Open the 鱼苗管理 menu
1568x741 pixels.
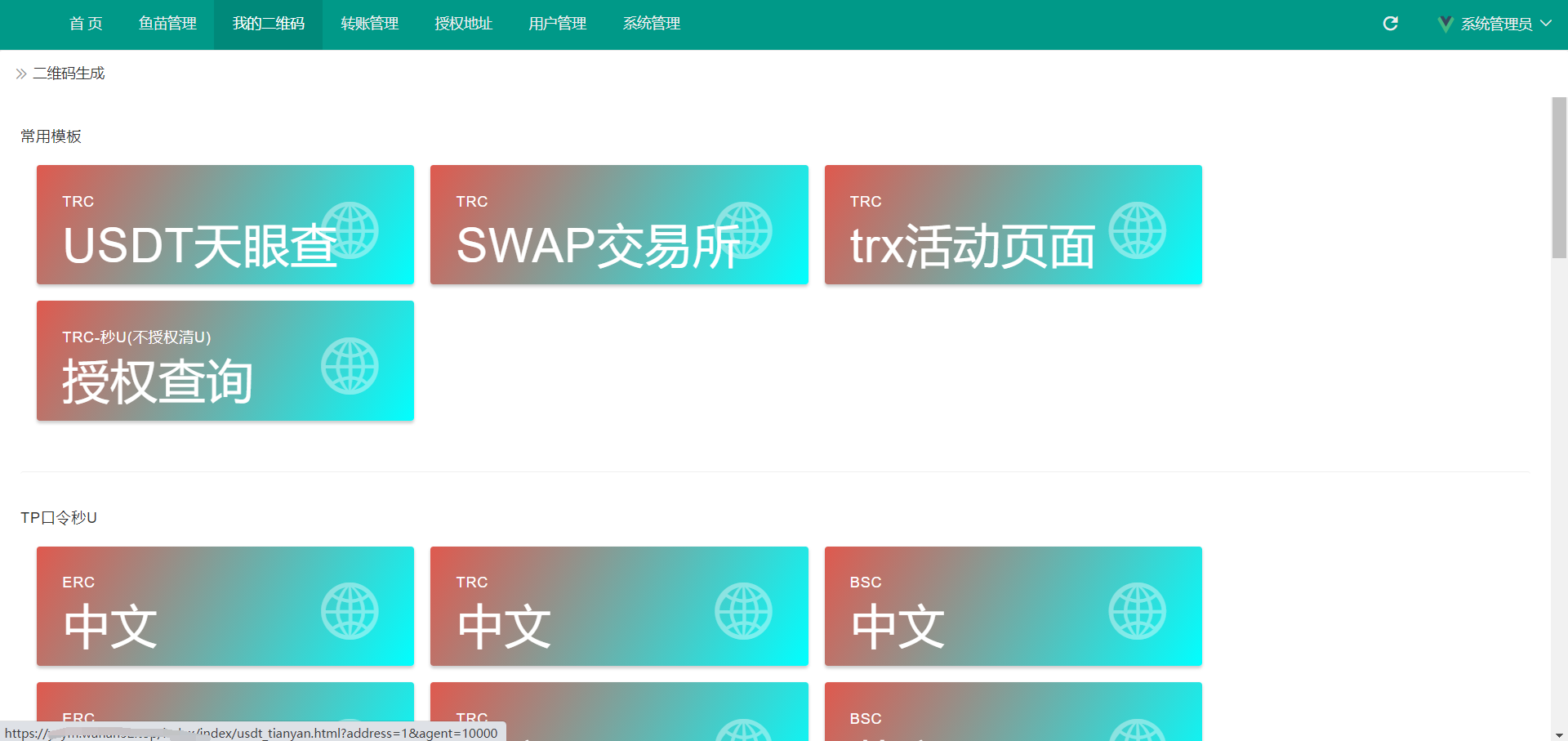point(167,24)
